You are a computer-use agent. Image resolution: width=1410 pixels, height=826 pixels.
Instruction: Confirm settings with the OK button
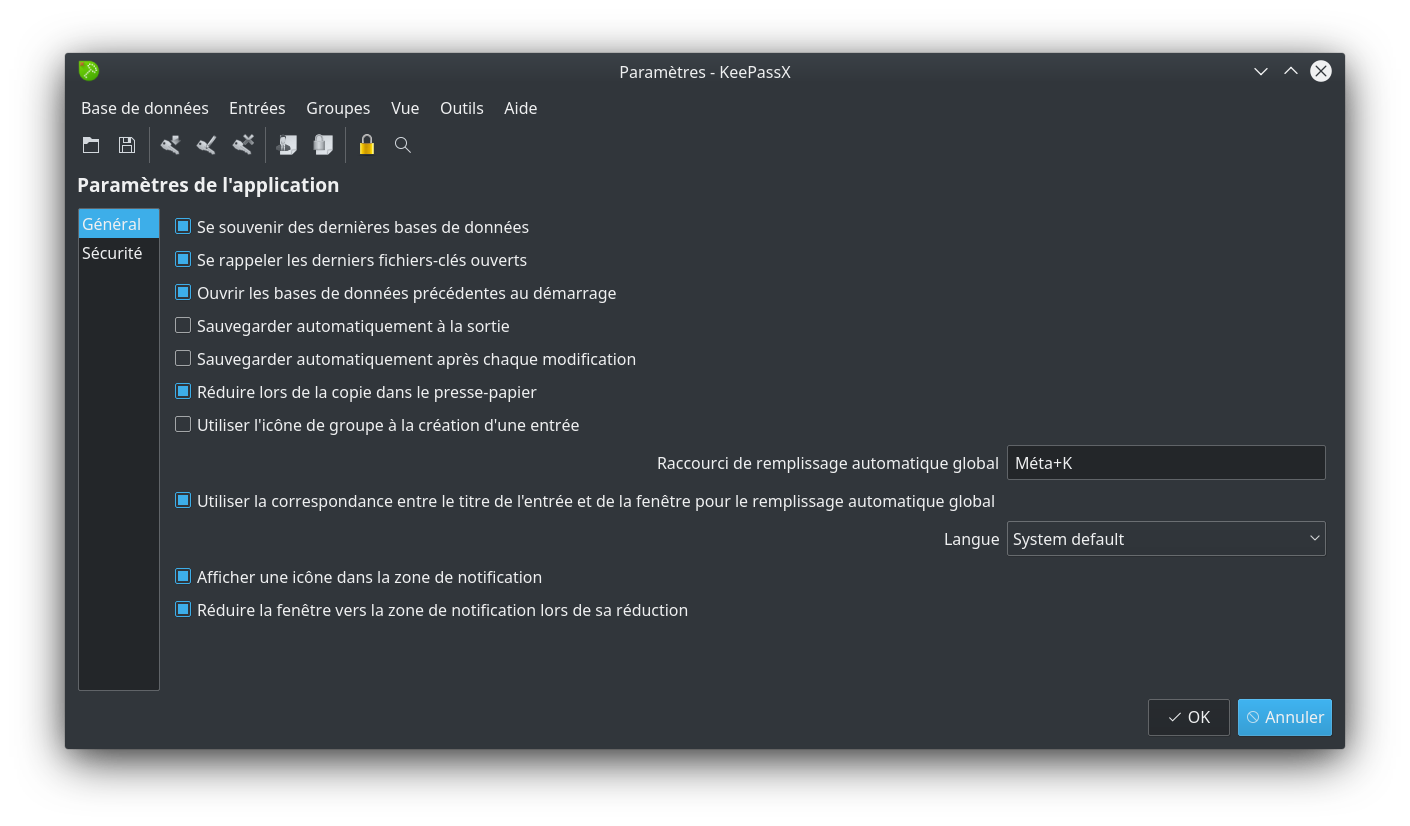point(1188,717)
